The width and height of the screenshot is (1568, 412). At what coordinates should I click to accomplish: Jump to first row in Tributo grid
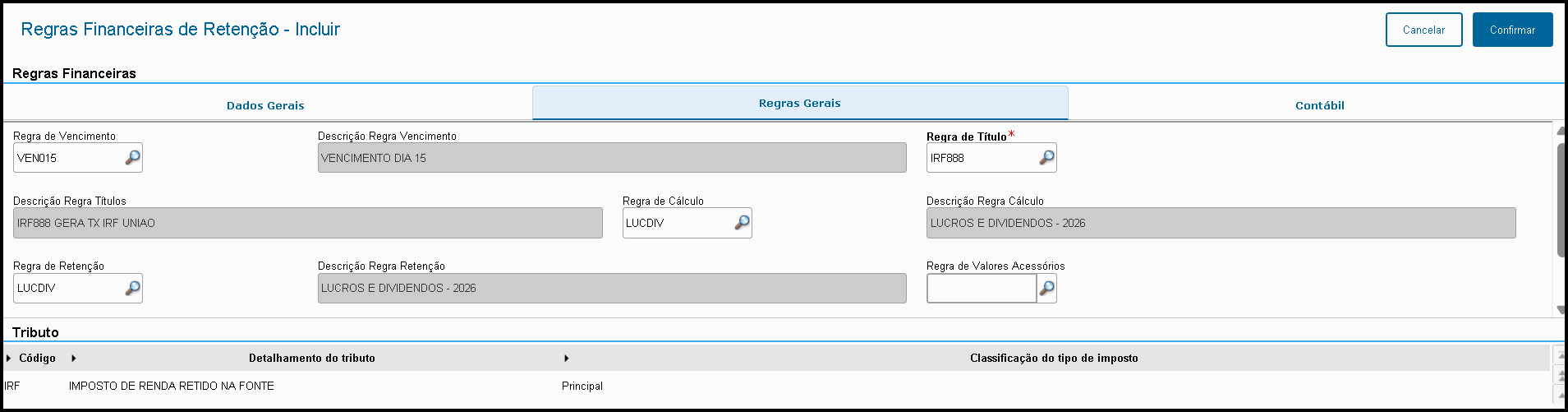(1560, 355)
